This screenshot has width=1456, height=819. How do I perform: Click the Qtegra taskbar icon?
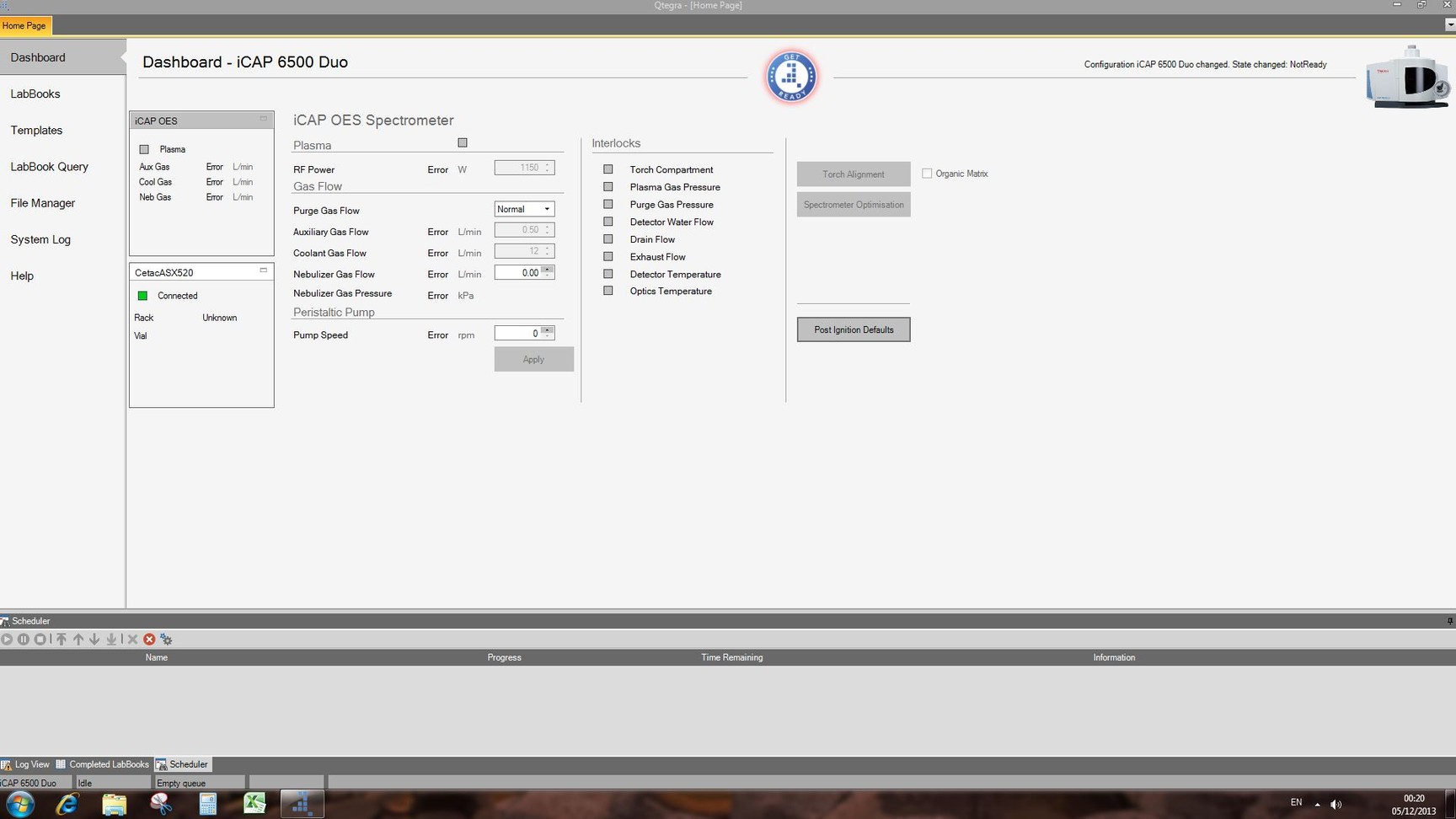302,804
